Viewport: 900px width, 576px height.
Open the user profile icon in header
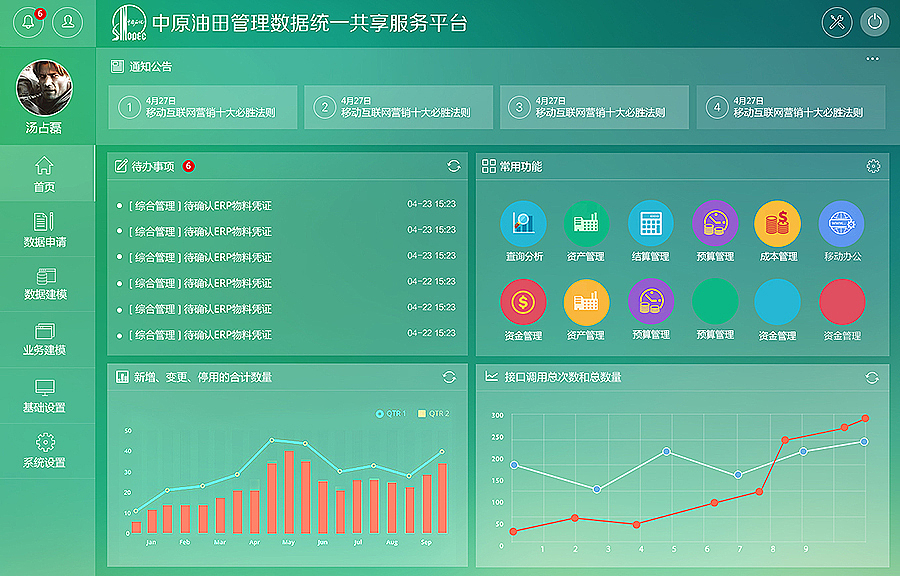(x=68, y=22)
